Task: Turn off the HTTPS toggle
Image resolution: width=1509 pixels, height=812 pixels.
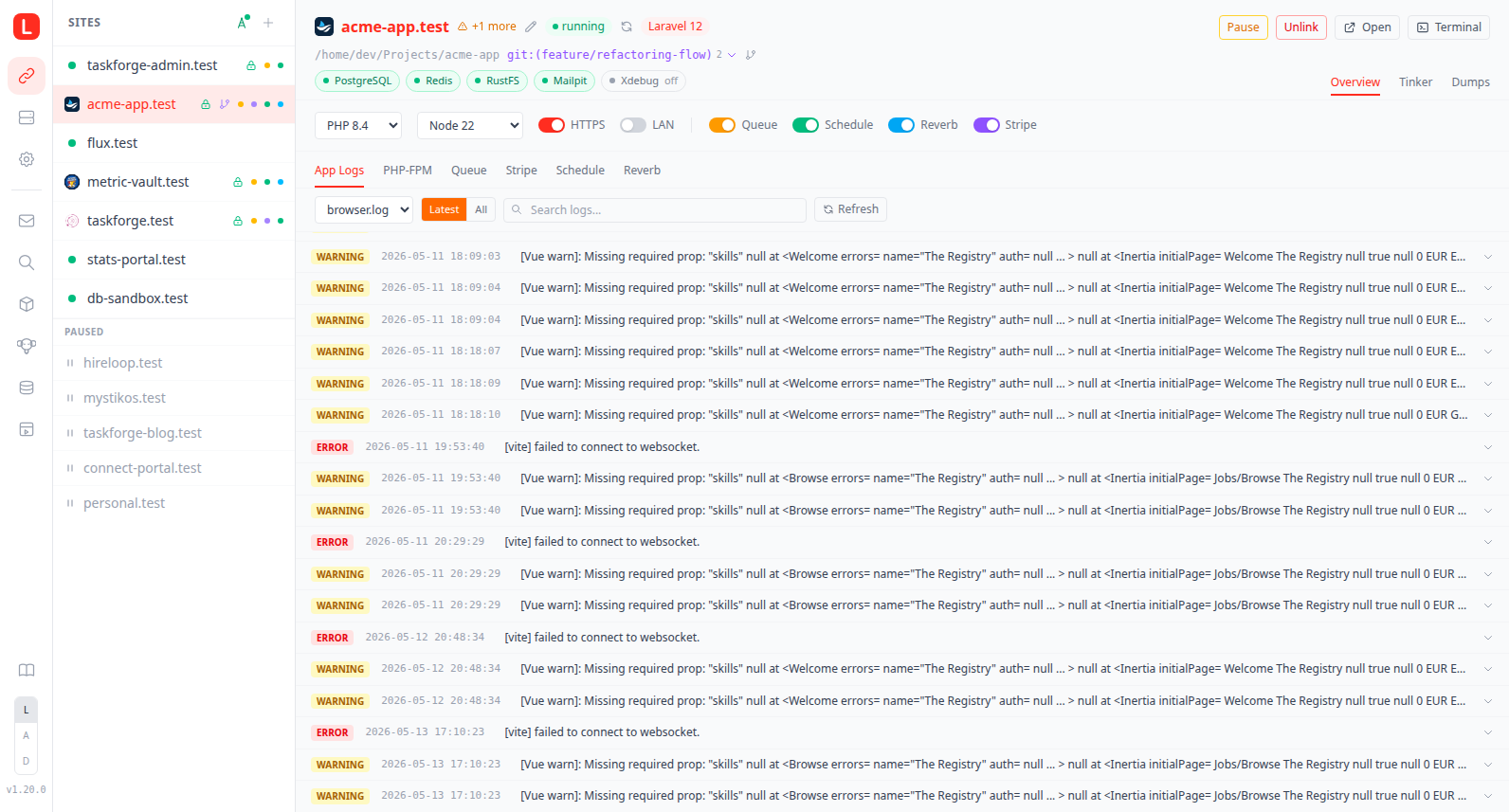Action: 552,125
